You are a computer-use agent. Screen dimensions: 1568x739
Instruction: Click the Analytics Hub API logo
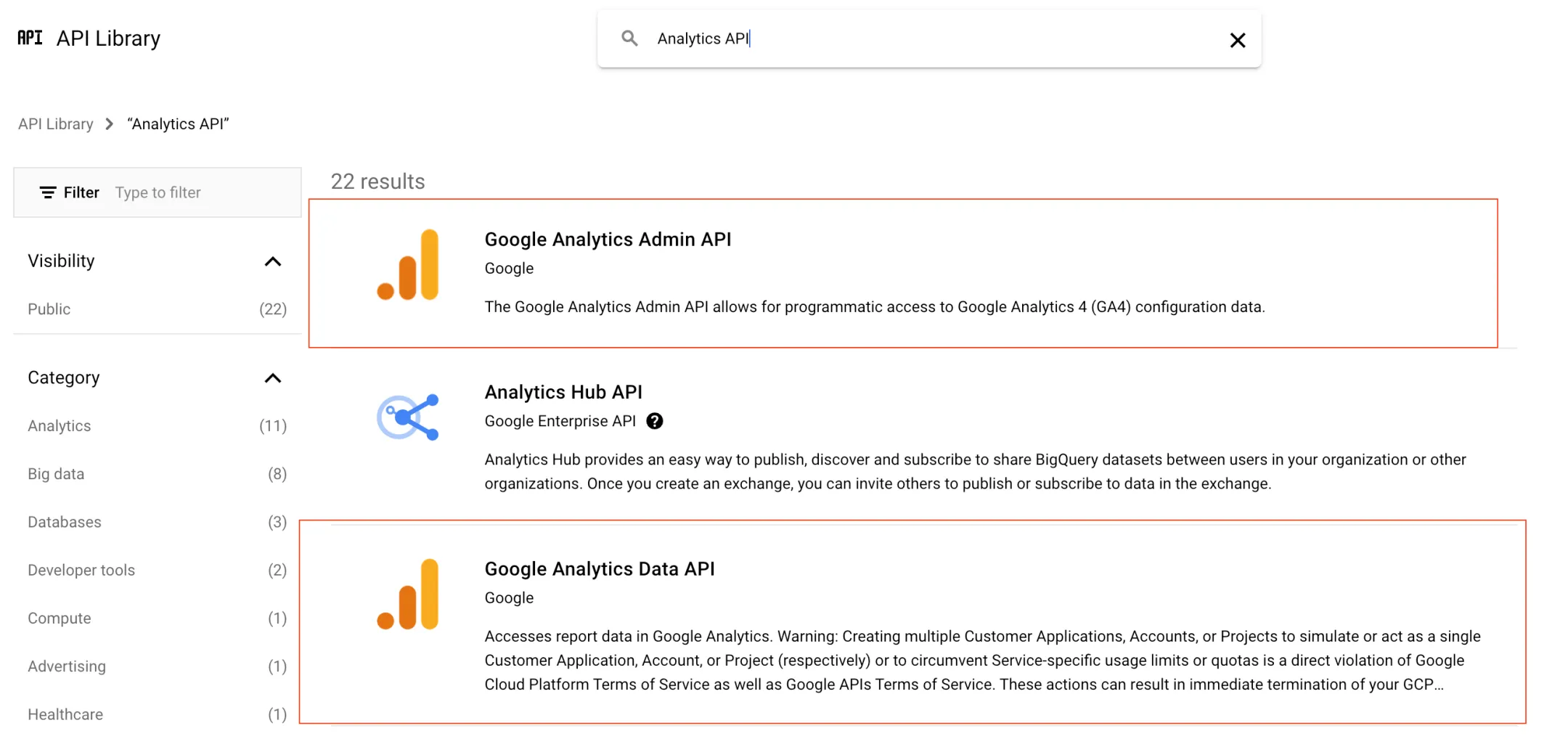click(x=408, y=417)
